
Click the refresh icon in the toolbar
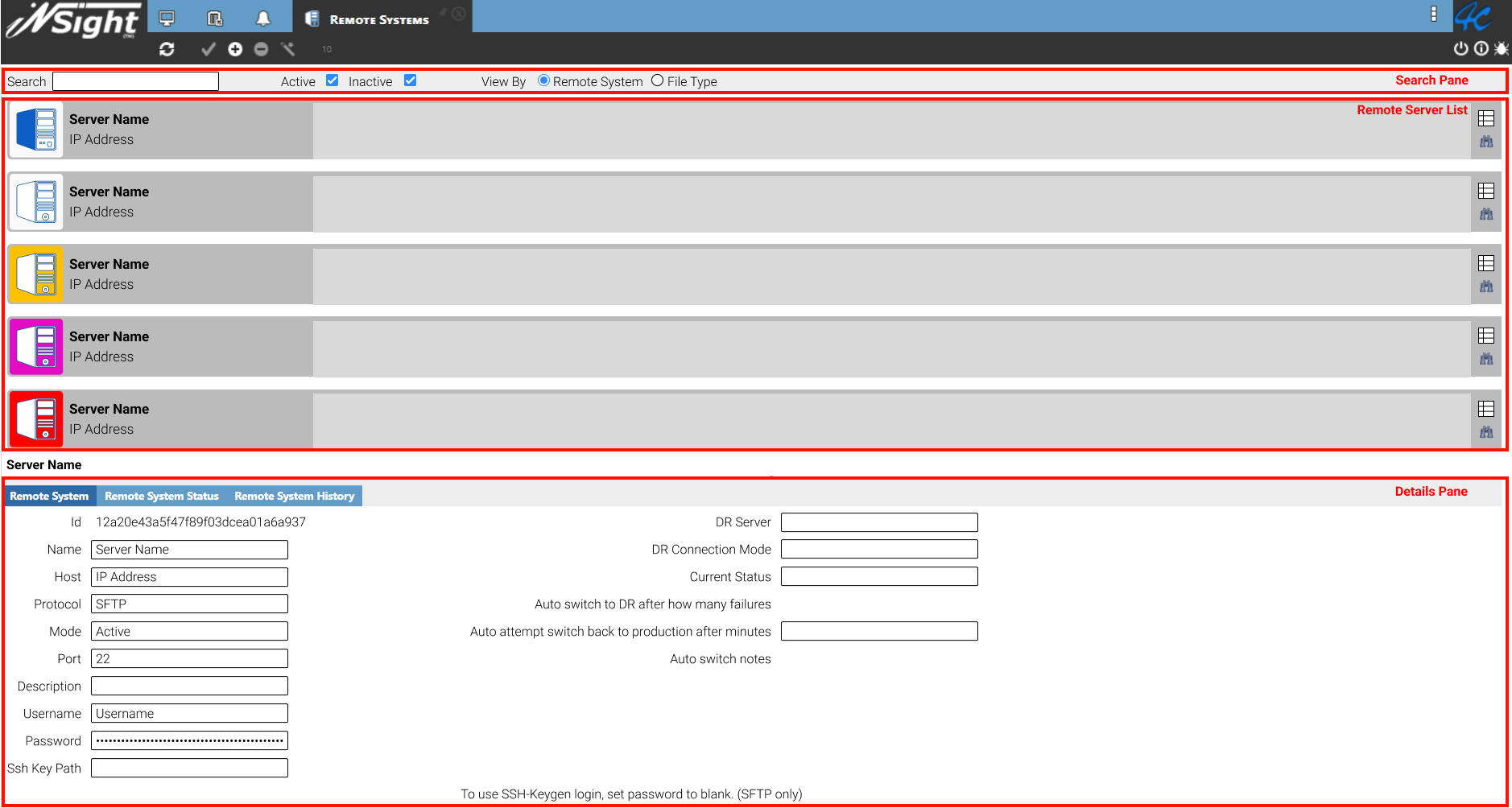[x=167, y=49]
